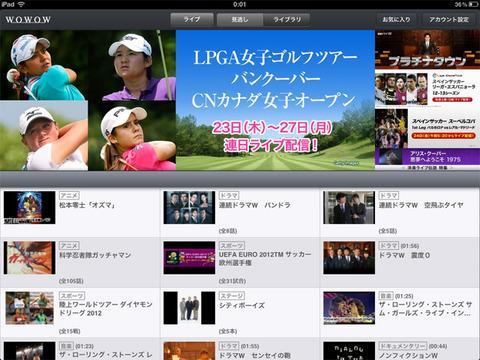Open お気に入り favorites
This screenshot has height=360, width=480.
(396, 19)
